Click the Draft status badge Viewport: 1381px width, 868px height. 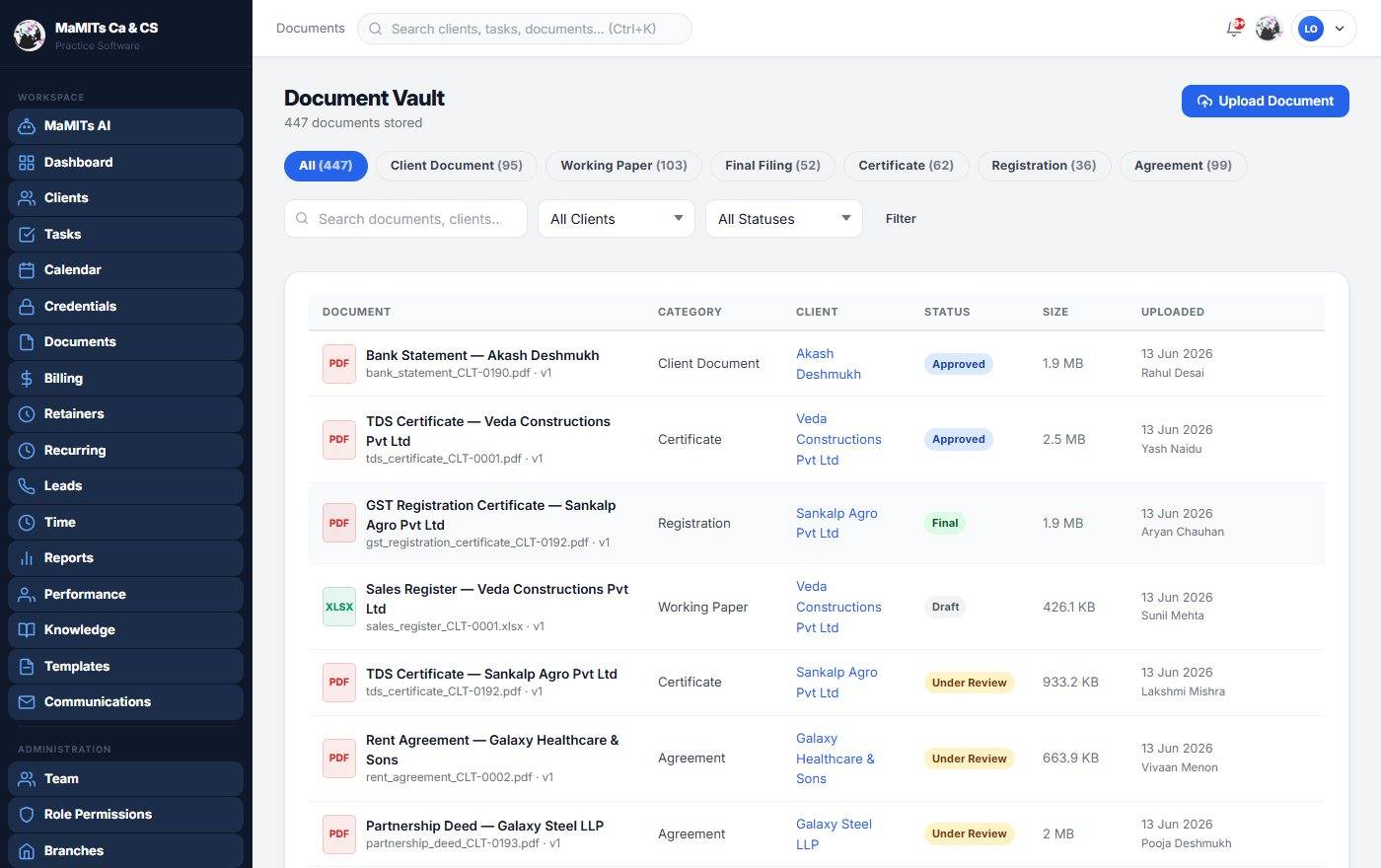945,608
